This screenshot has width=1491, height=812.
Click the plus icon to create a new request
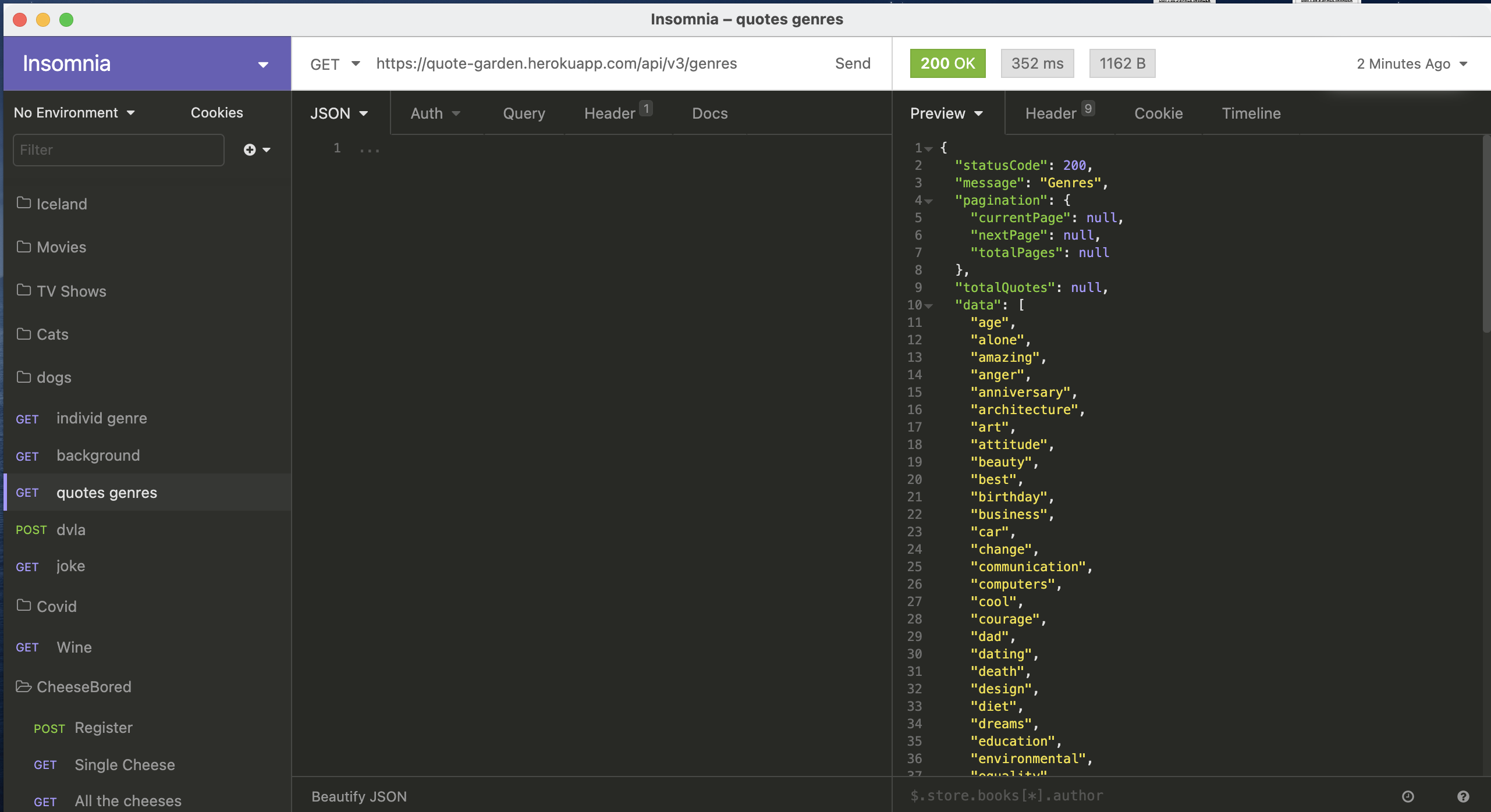click(x=249, y=149)
